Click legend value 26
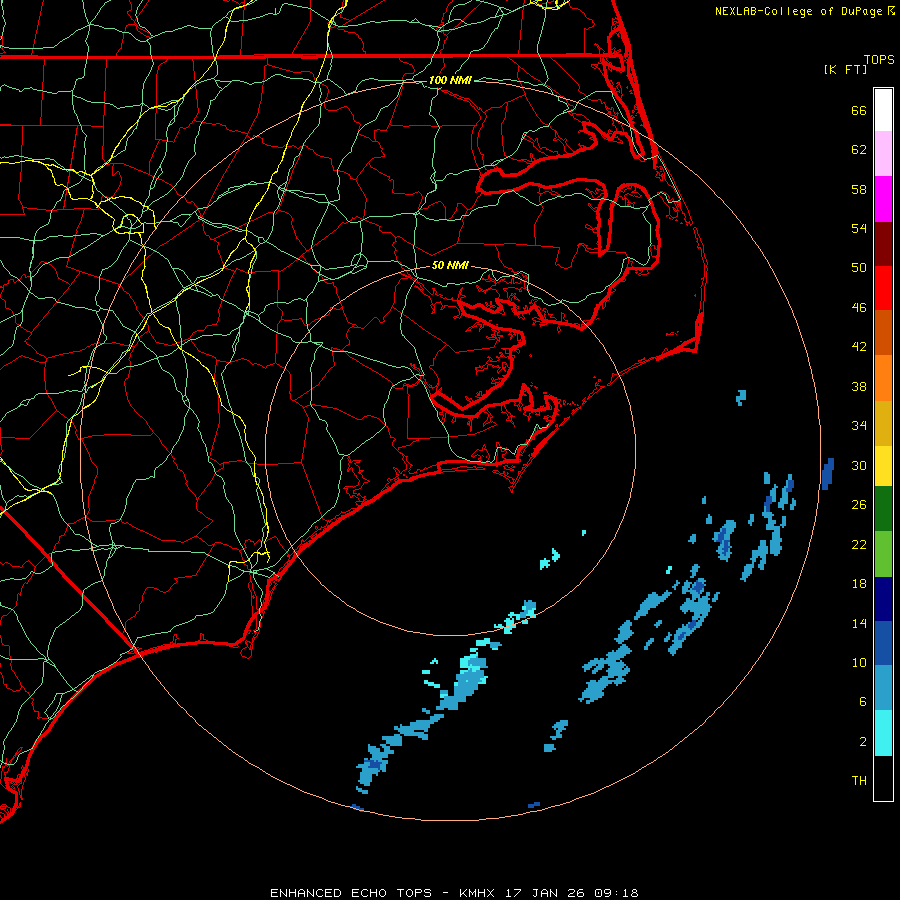This screenshot has height=900, width=900. (859, 505)
